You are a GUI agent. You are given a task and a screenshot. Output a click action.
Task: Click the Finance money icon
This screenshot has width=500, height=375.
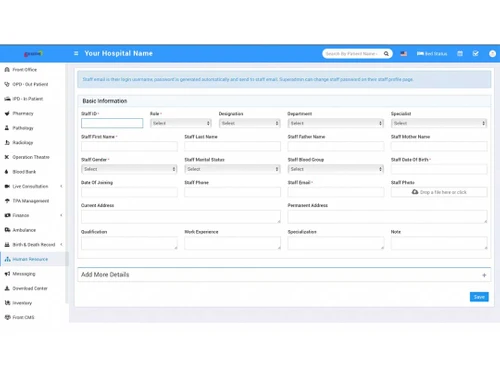pyautogui.click(x=7, y=215)
